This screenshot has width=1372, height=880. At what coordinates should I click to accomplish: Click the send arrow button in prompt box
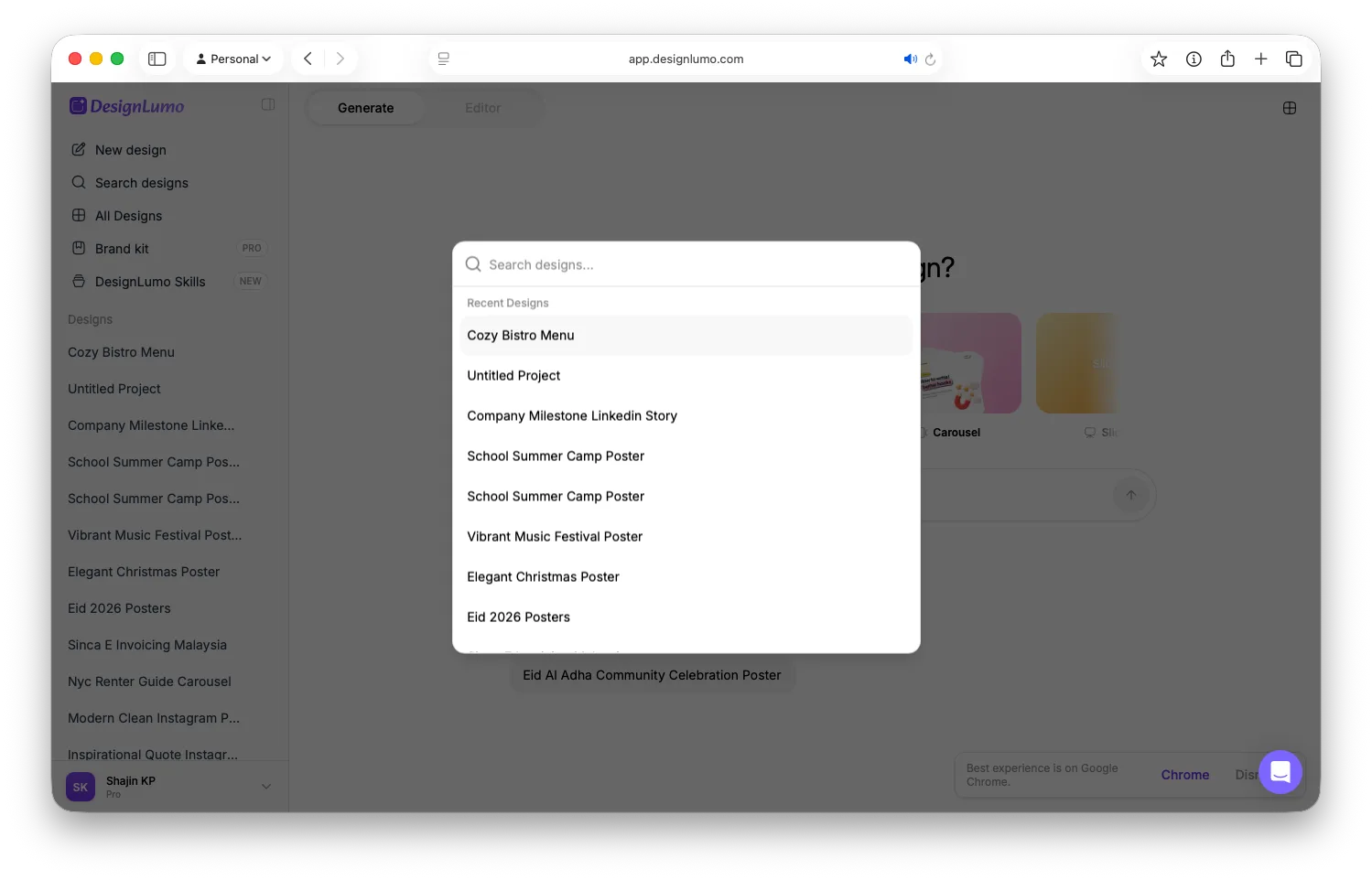(1131, 495)
